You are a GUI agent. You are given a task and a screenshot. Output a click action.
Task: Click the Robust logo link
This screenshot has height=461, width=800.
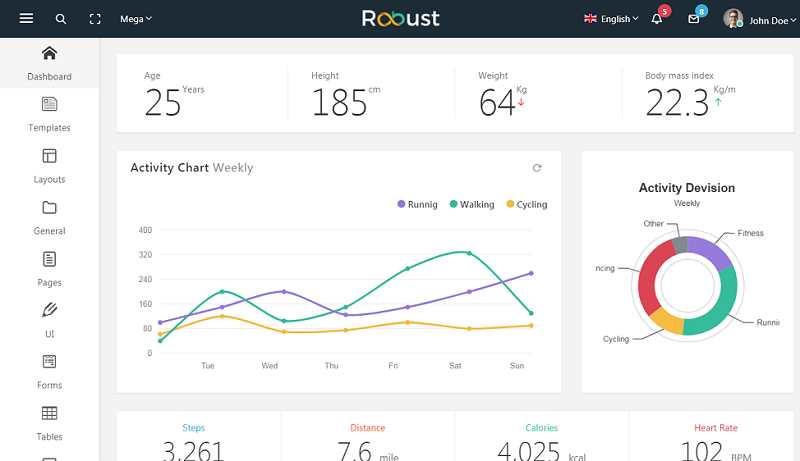401,18
